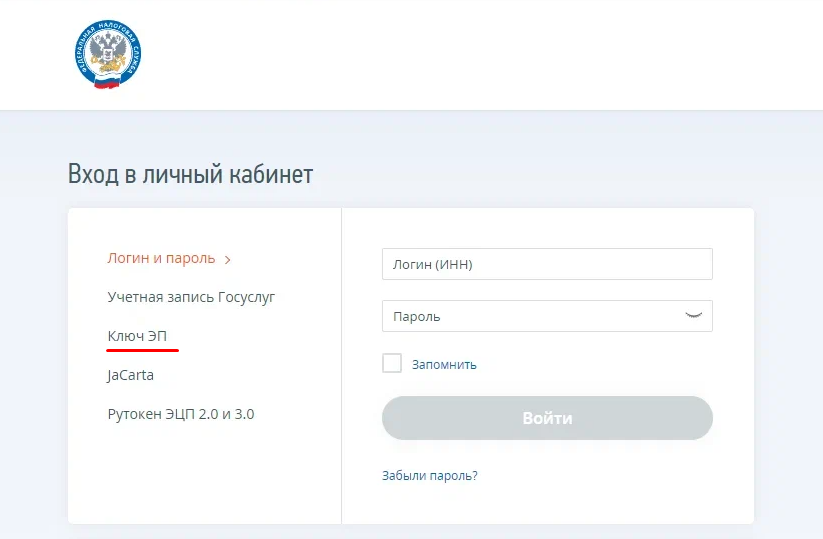Select JaCarta login method
The width and height of the screenshot is (823, 539).
(131, 375)
